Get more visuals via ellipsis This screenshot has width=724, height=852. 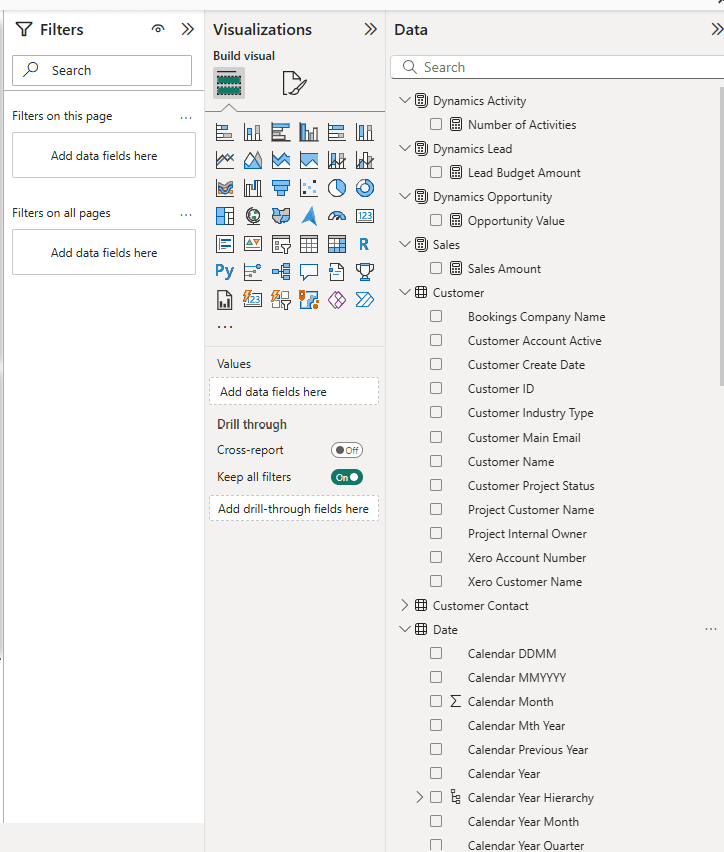(225, 326)
